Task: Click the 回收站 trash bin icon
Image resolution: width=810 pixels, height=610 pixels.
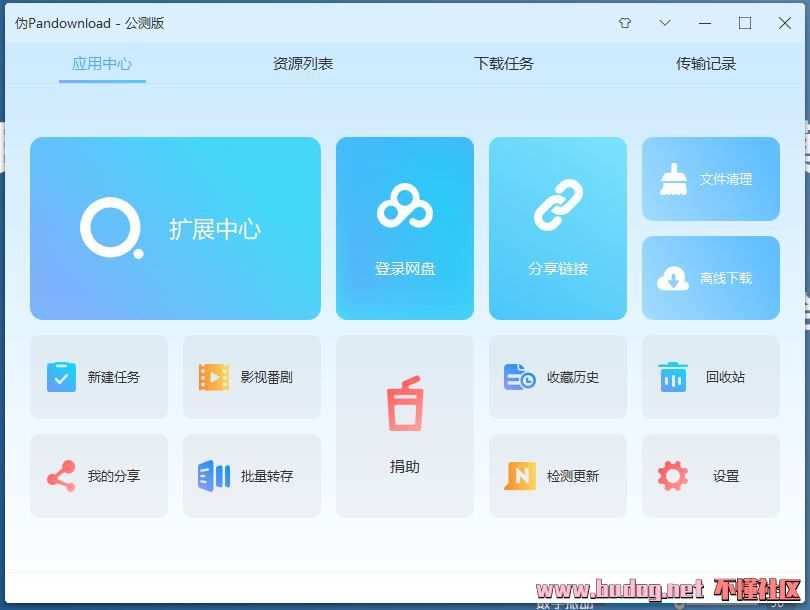Action: [x=673, y=377]
